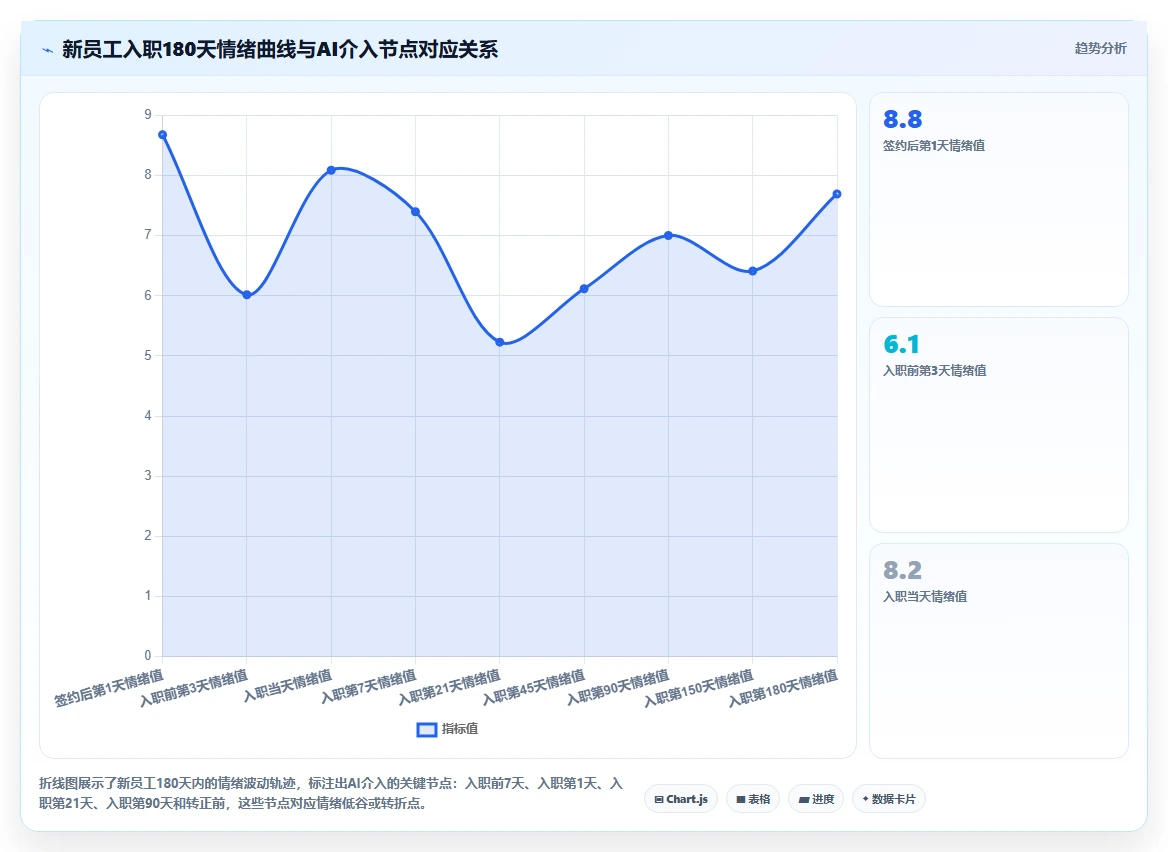The width and height of the screenshot is (1168, 852).
Task: Click the 进度 tag
Action: pyautogui.click(x=816, y=799)
